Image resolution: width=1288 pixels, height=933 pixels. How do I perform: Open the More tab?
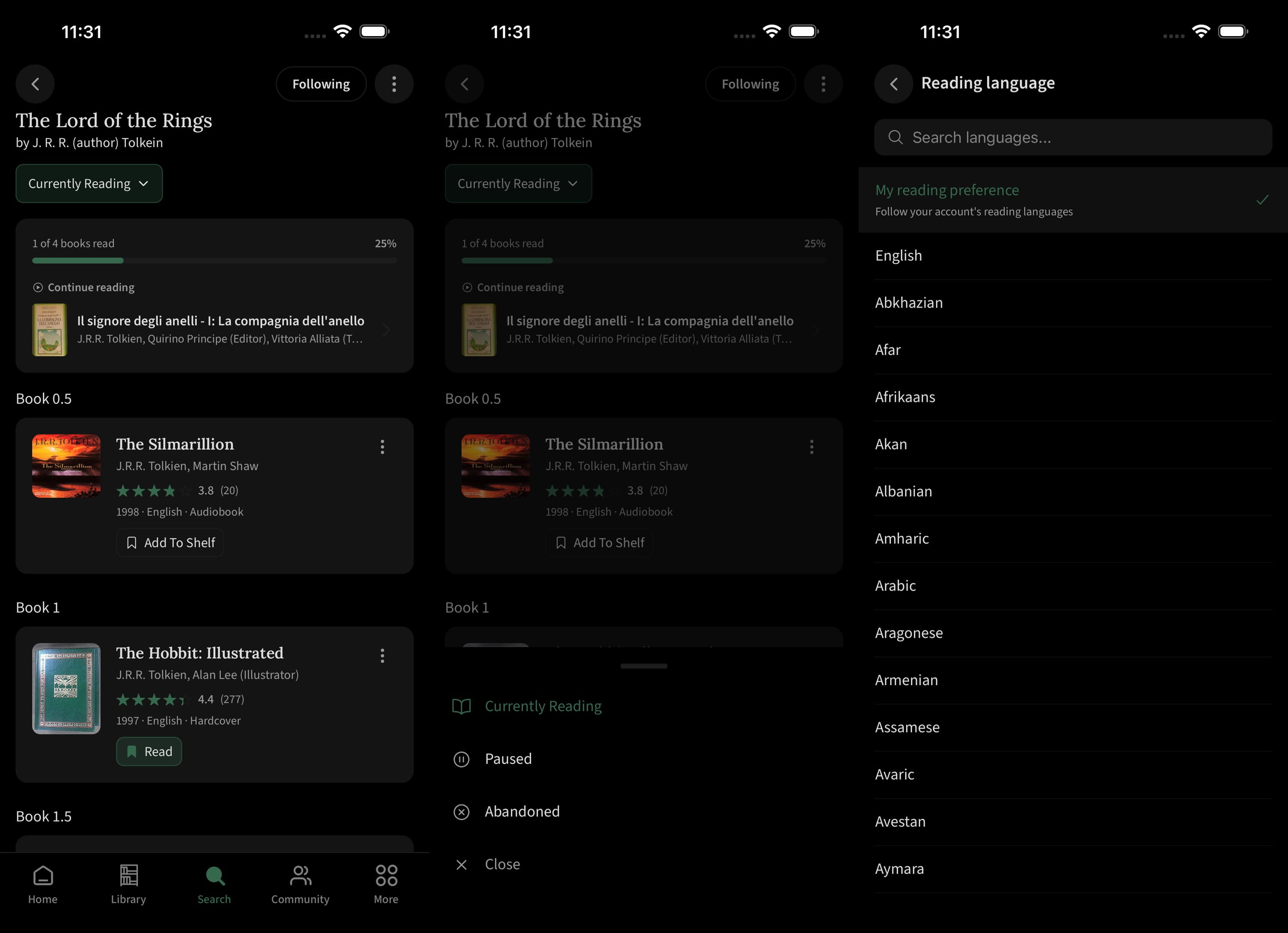click(x=386, y=884)
